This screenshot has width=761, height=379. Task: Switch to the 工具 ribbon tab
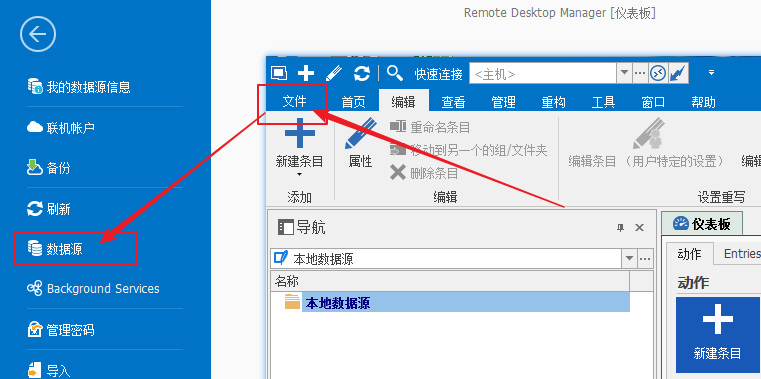point(604,102)
